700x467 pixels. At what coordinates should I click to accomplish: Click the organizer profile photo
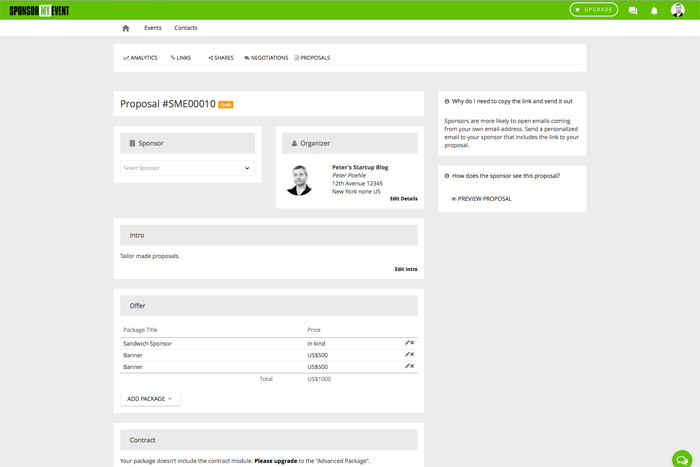tap(299, 180)
